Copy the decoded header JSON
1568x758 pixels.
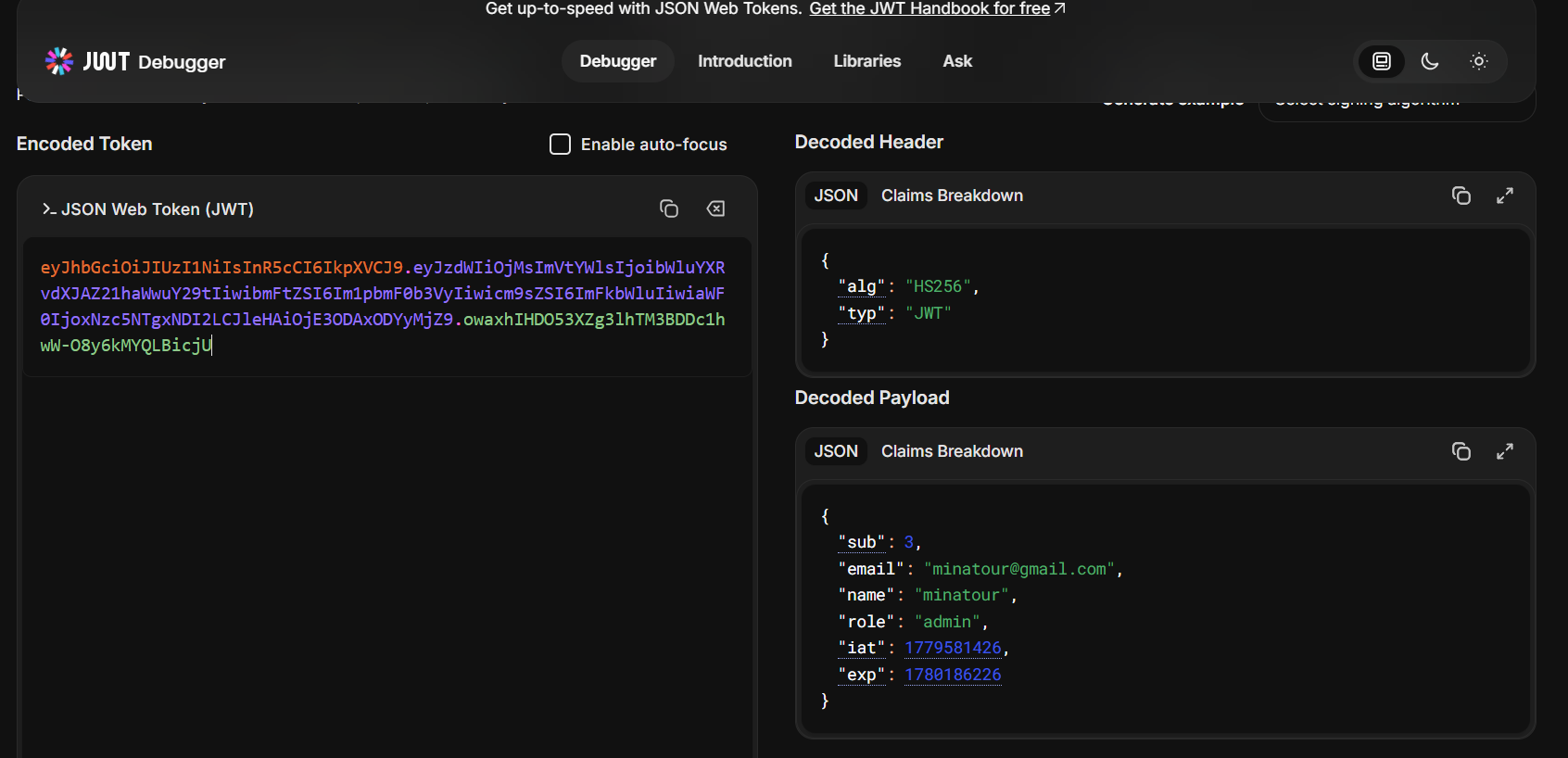click(x=1461, y=196)
